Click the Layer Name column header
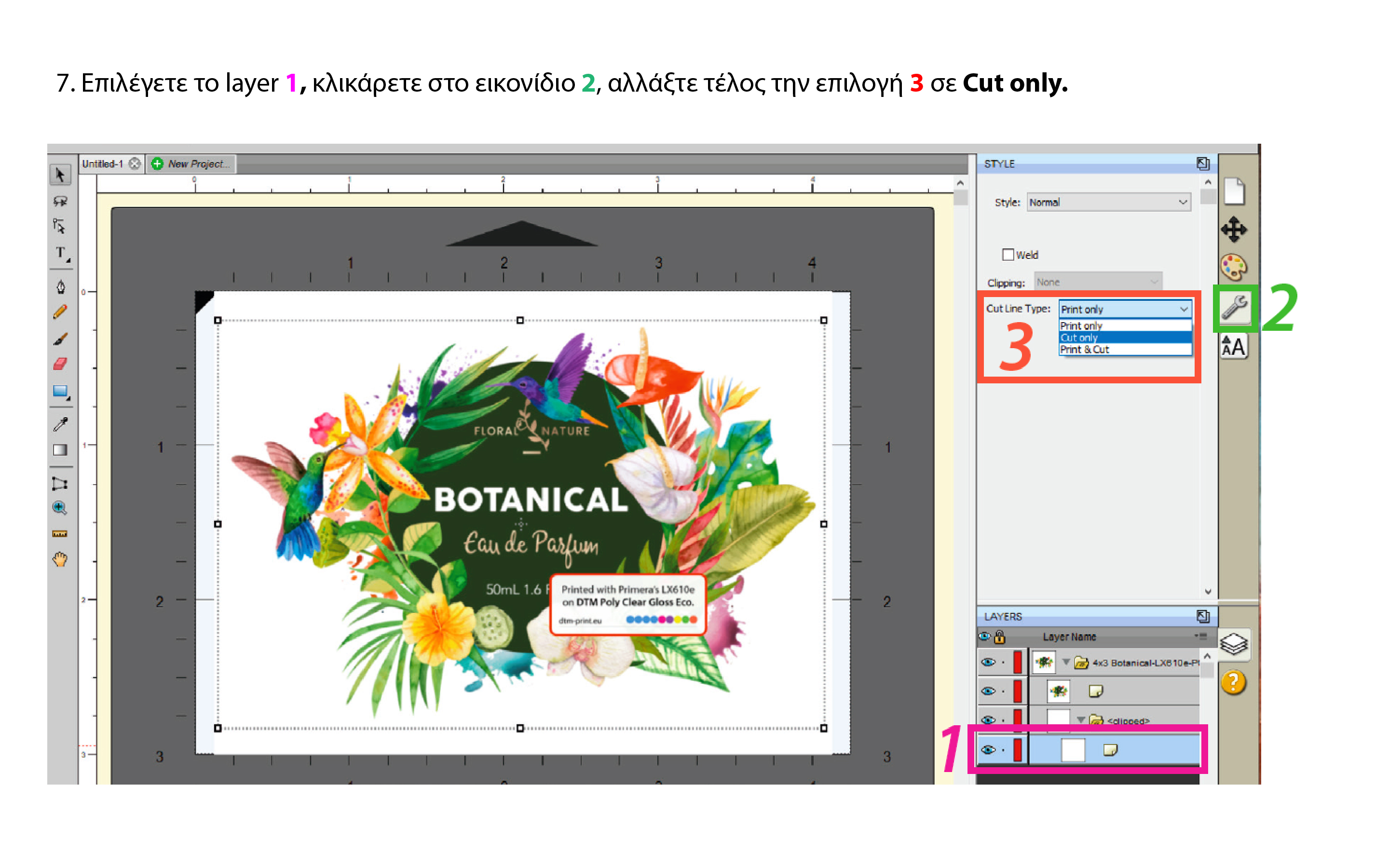 pos(1069,637)
